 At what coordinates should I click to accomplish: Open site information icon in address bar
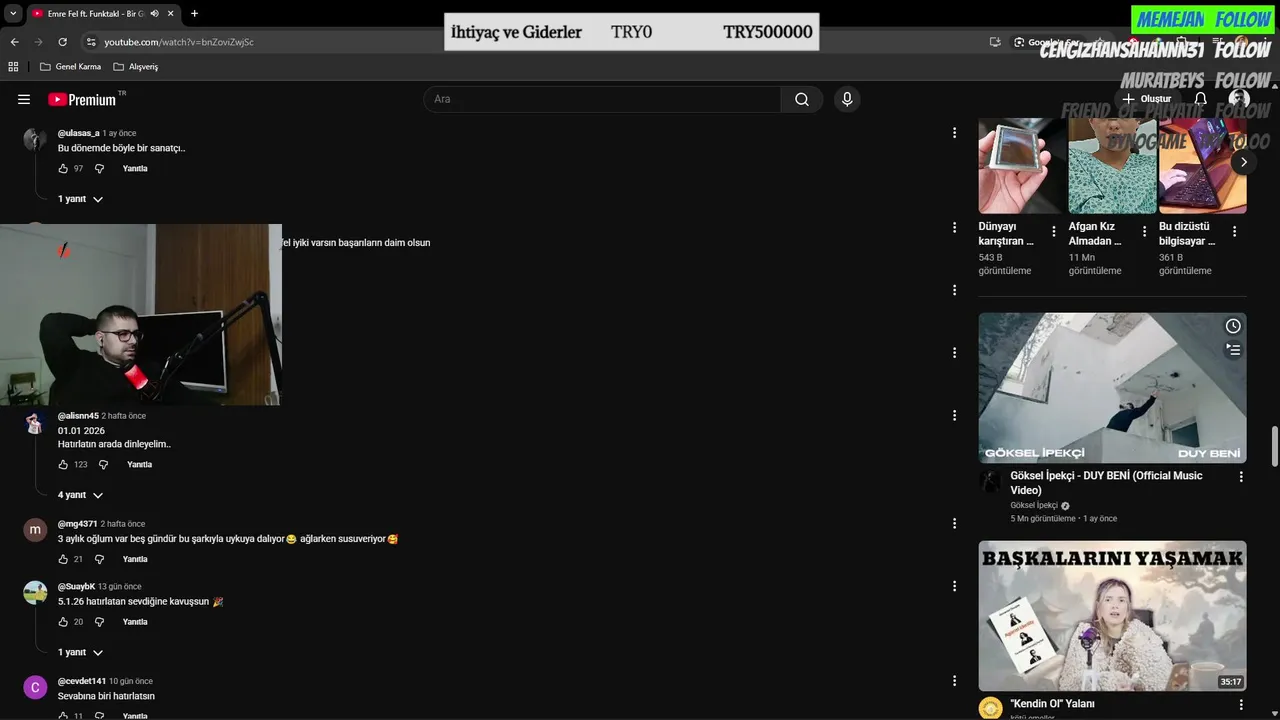(x=91, y=42)
